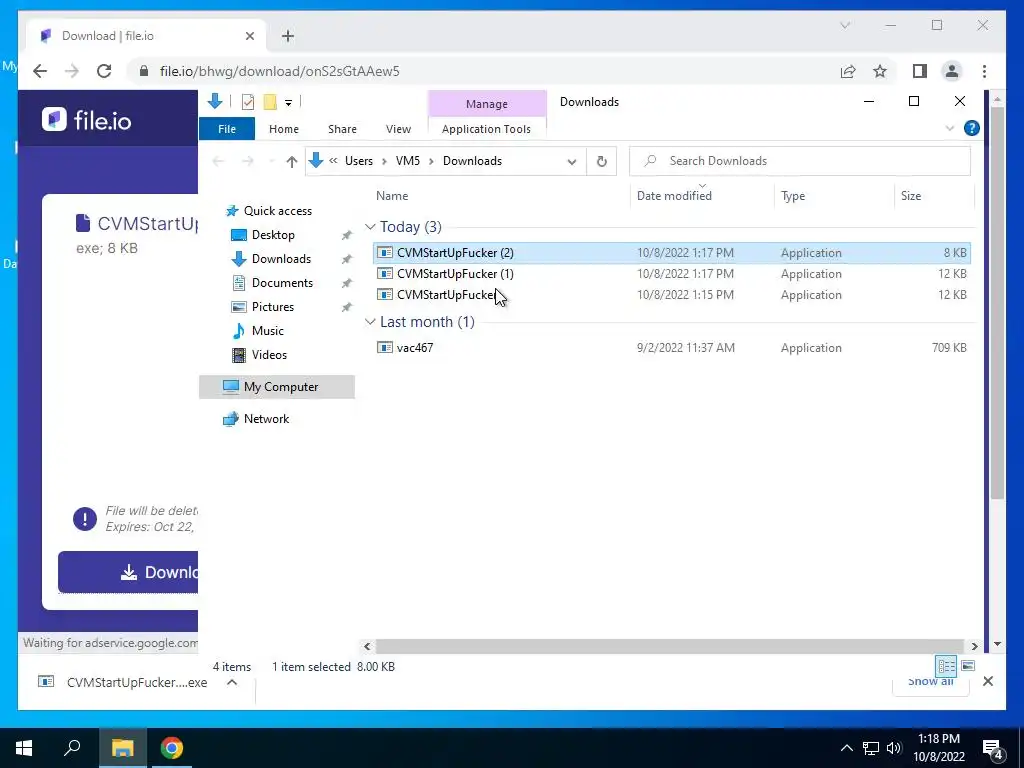Click the Recent locations dropdown arrow
1024x768 pixels.
point(271,161)
